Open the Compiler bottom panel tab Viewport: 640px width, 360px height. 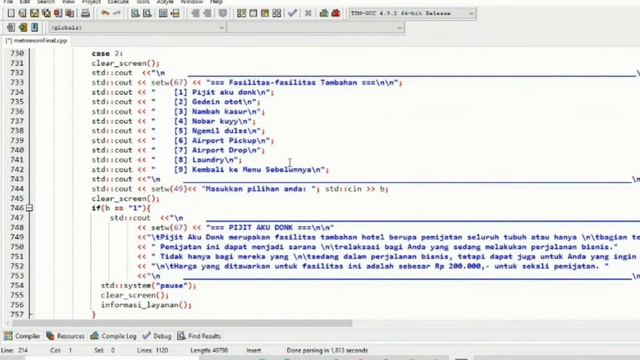22,336
